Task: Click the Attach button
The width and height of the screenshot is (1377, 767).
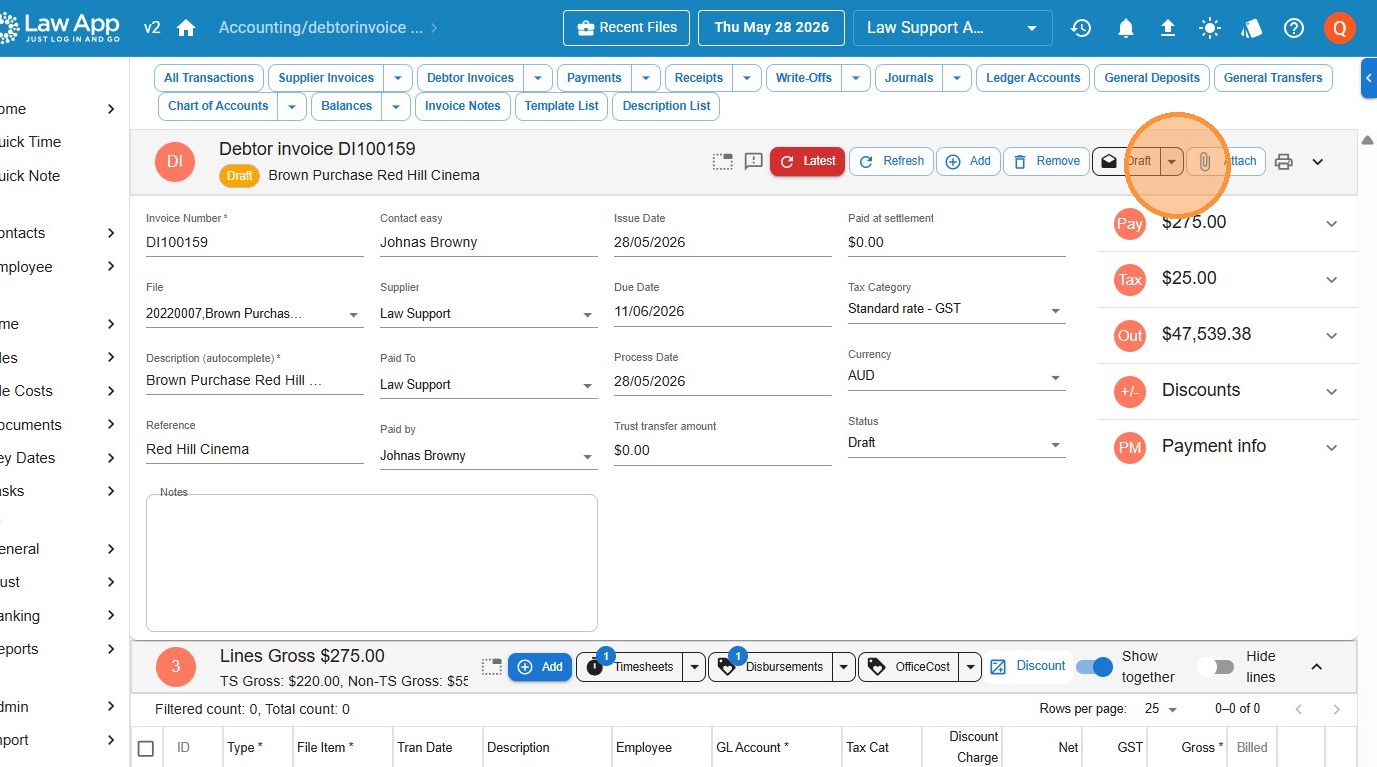Action: (1227, 161)
